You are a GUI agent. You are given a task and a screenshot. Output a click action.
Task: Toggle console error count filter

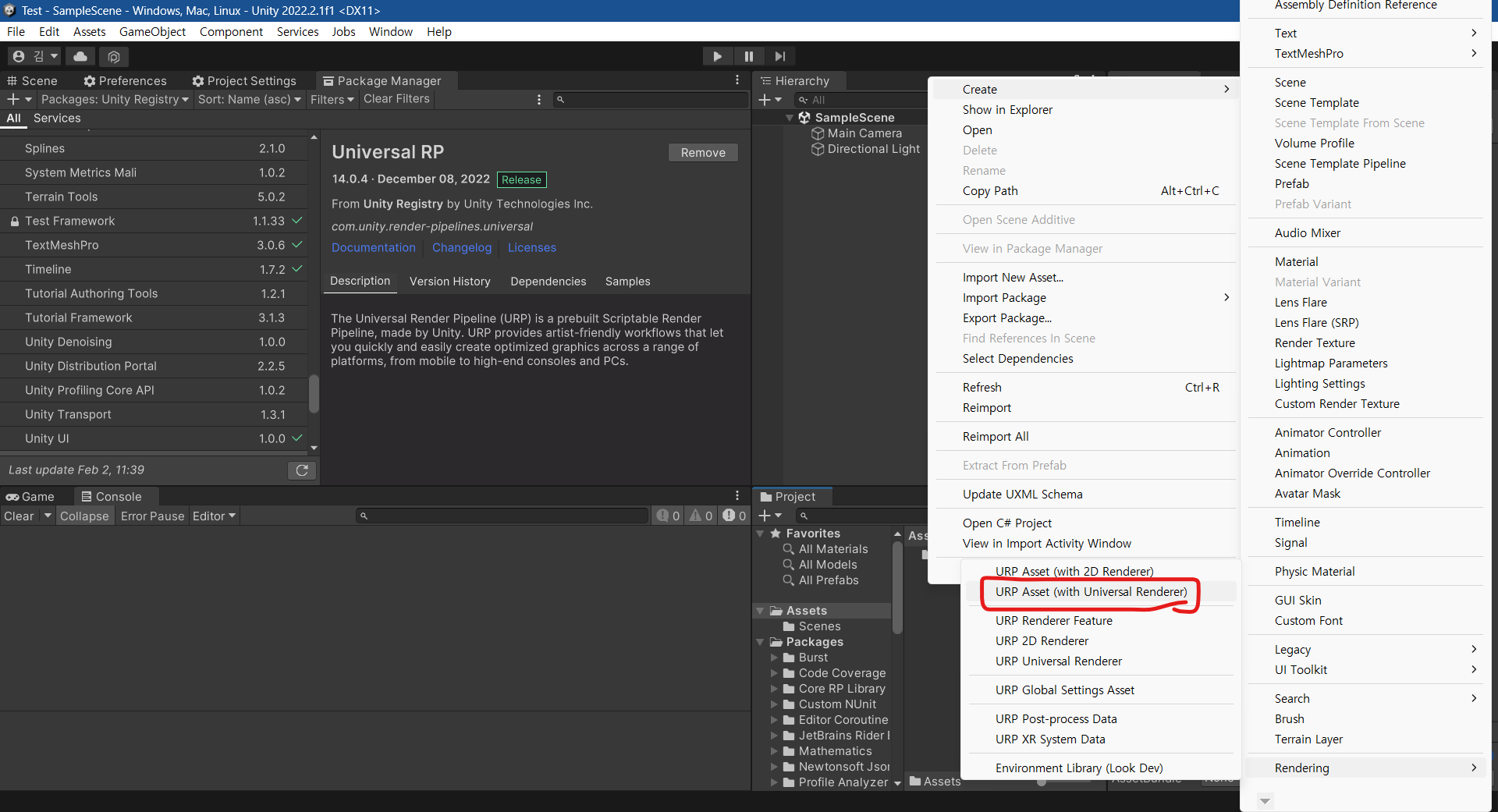click(734, 516)
